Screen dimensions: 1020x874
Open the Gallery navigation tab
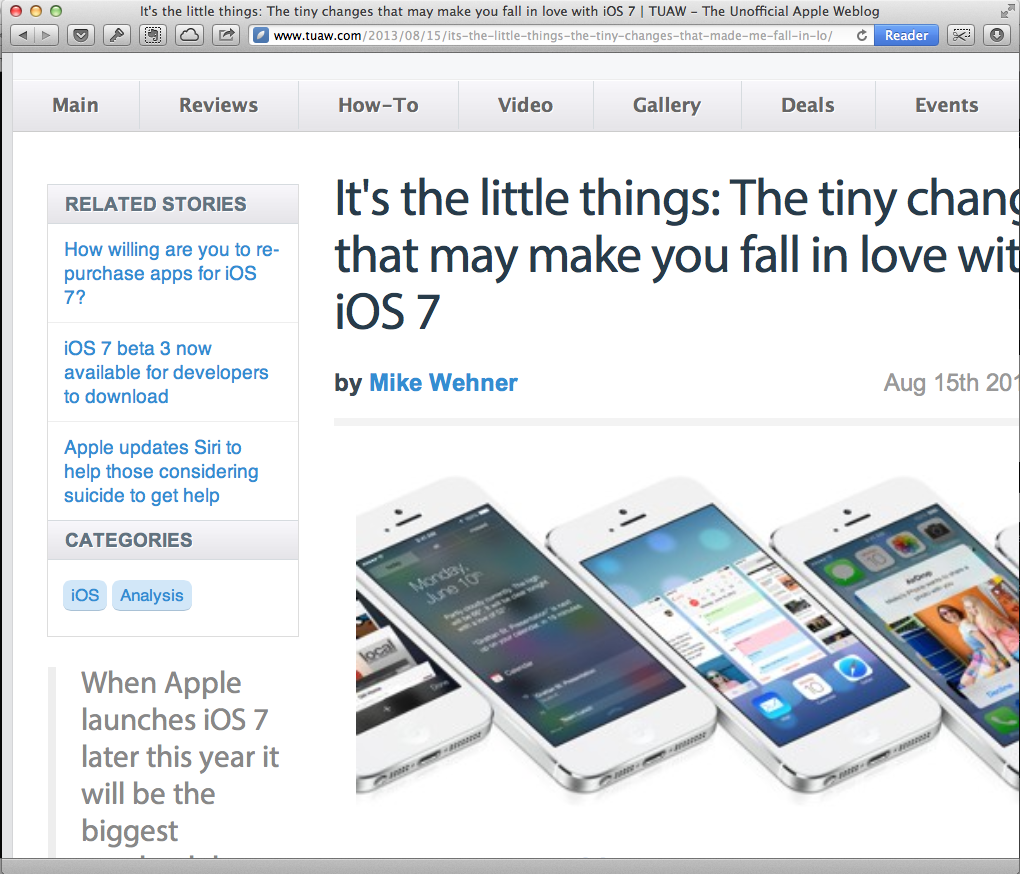[x=667, y=105]
